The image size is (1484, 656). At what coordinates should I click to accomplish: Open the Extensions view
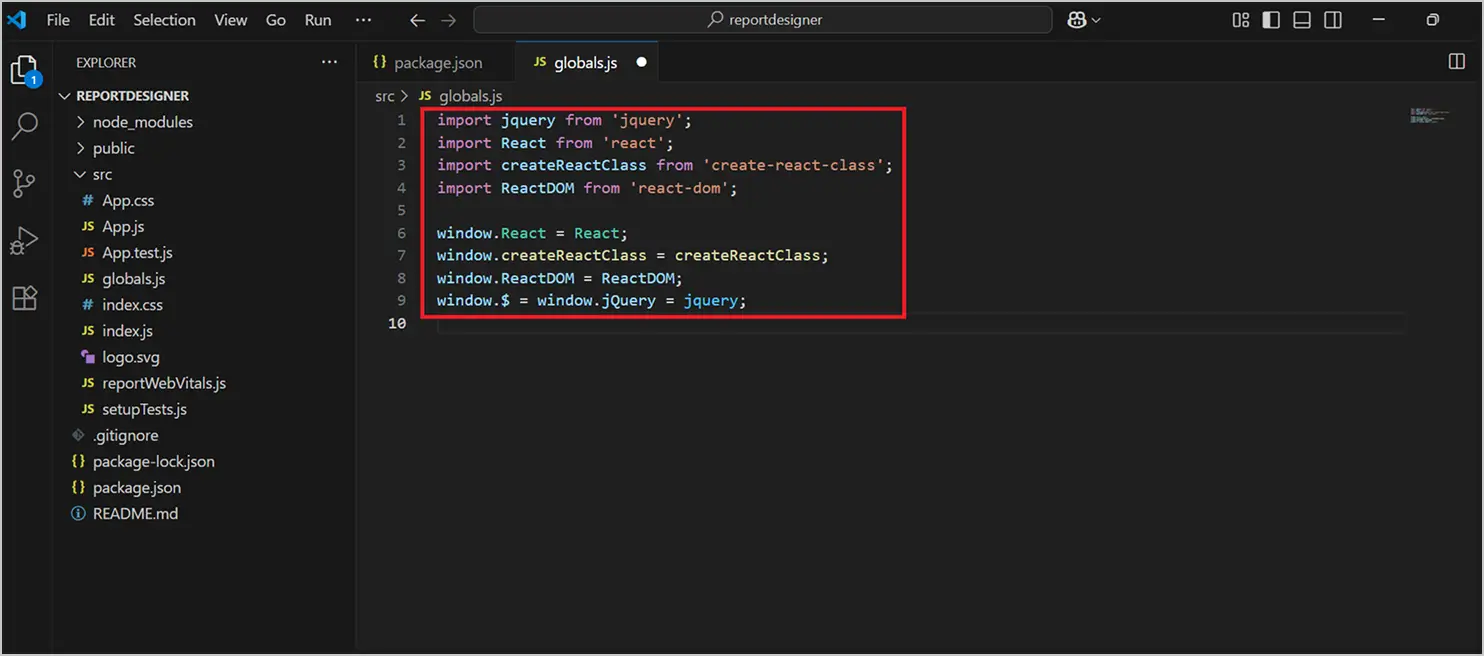pyautogui.click(x=24, y=298)
